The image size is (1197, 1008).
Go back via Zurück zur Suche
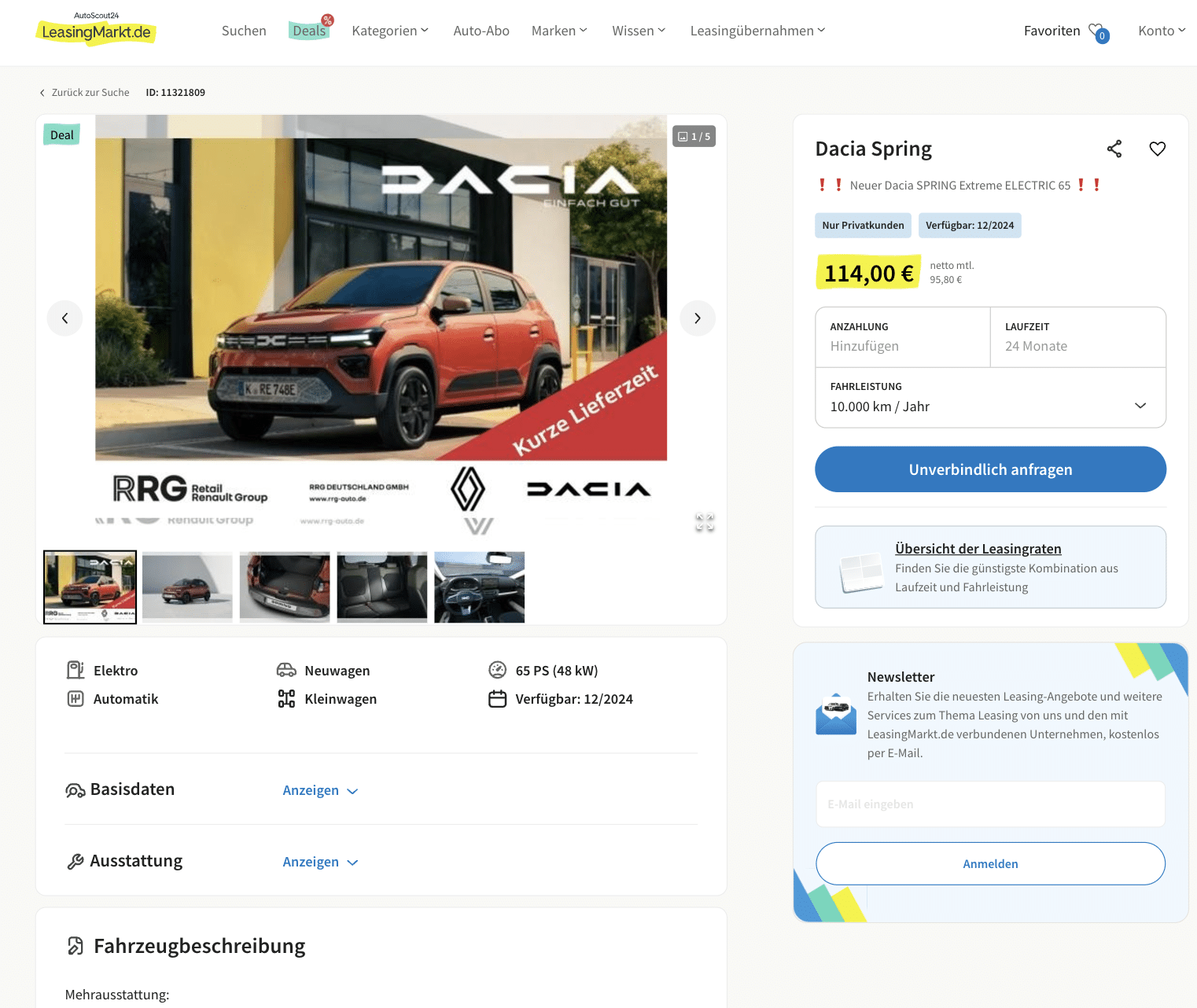pyautogui.click(x=84, y=92)
